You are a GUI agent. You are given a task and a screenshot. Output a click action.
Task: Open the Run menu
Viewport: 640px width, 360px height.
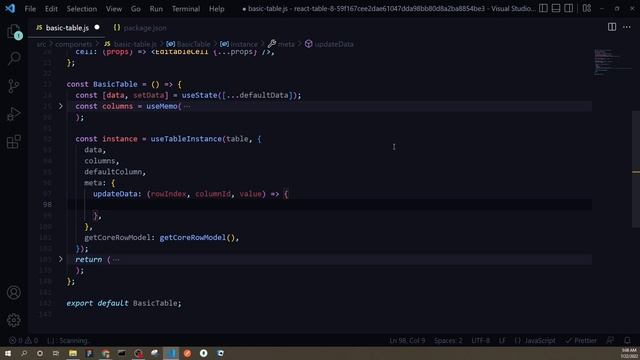click(x=156, y=9)
